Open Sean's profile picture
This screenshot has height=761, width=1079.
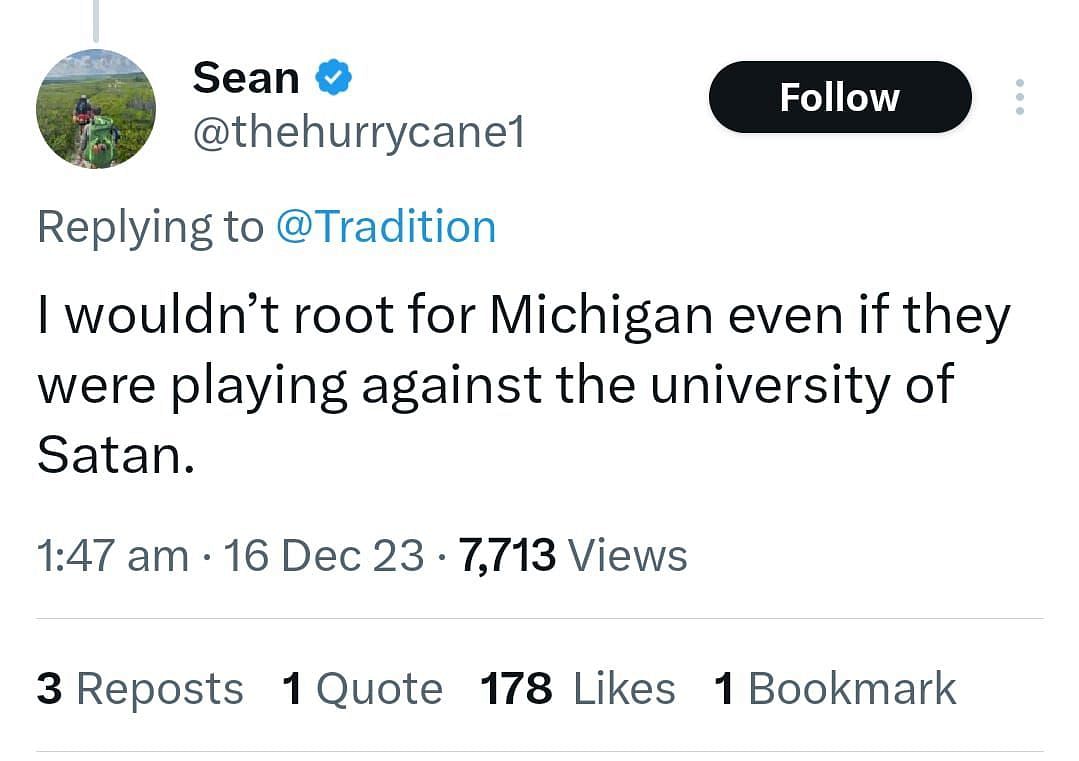[x=96, y=108]
